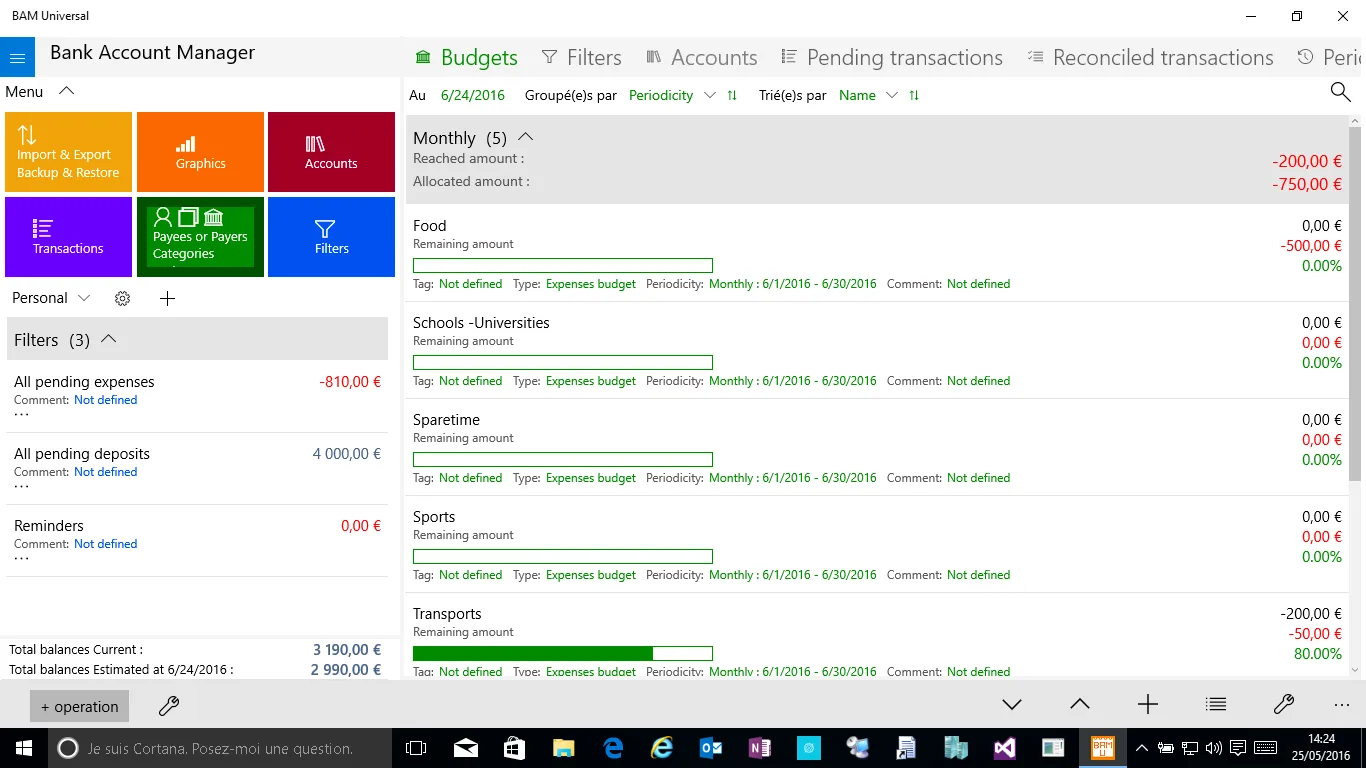This screenshot has width=1366, height=768.
Task: Open the hamburger navigation menu
Action: pyautogui.click(x=17, y=58)
